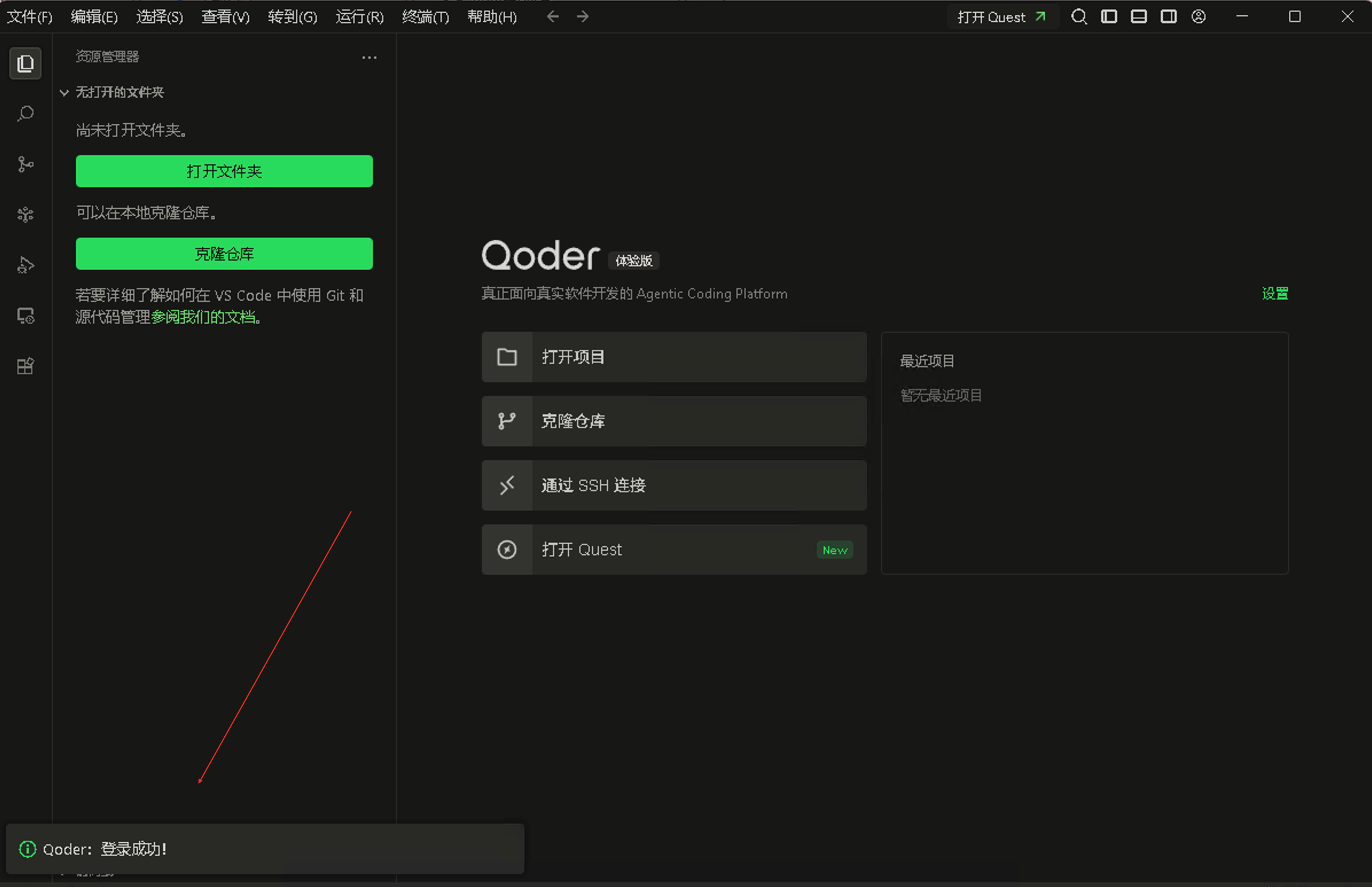The image size is (1372, 887).
Task: Open the 文件(F) menu
Action: pyautogui.click(x=29, y=17)
